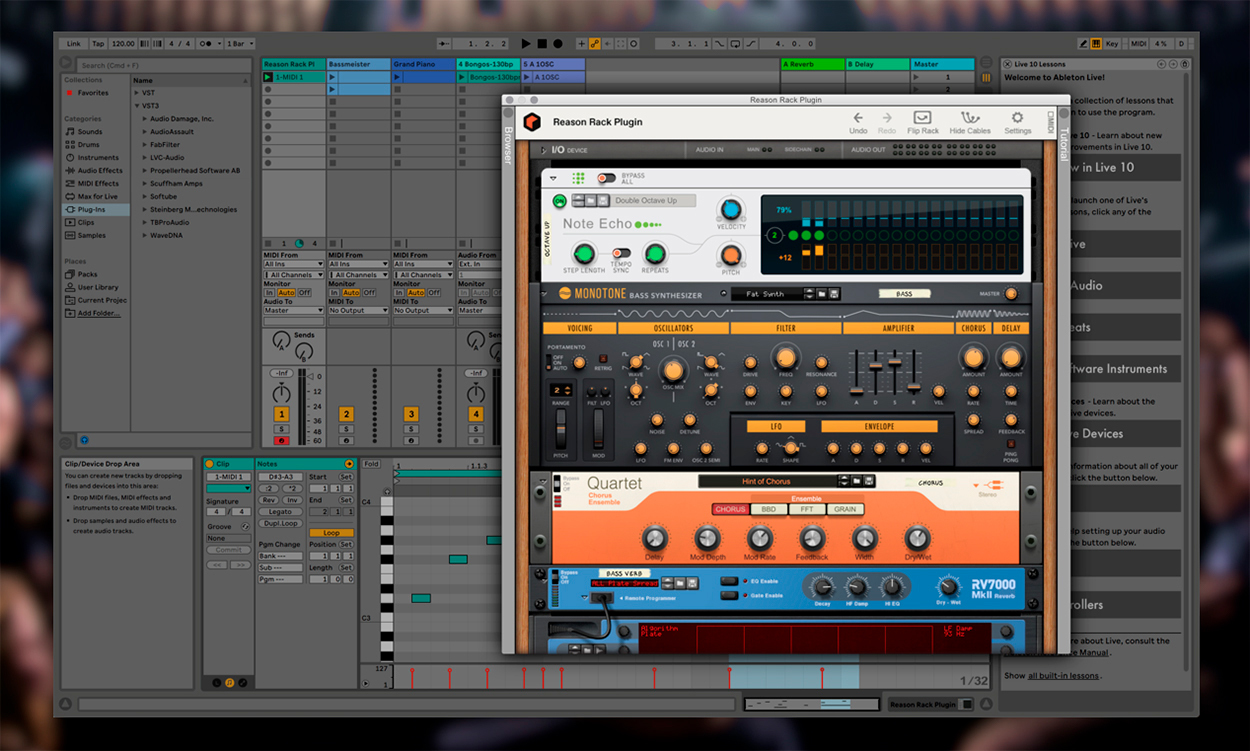Screen dimensions: 1250x751
Task: Click the Ableton transport Stop button
Action: point(542,44)
